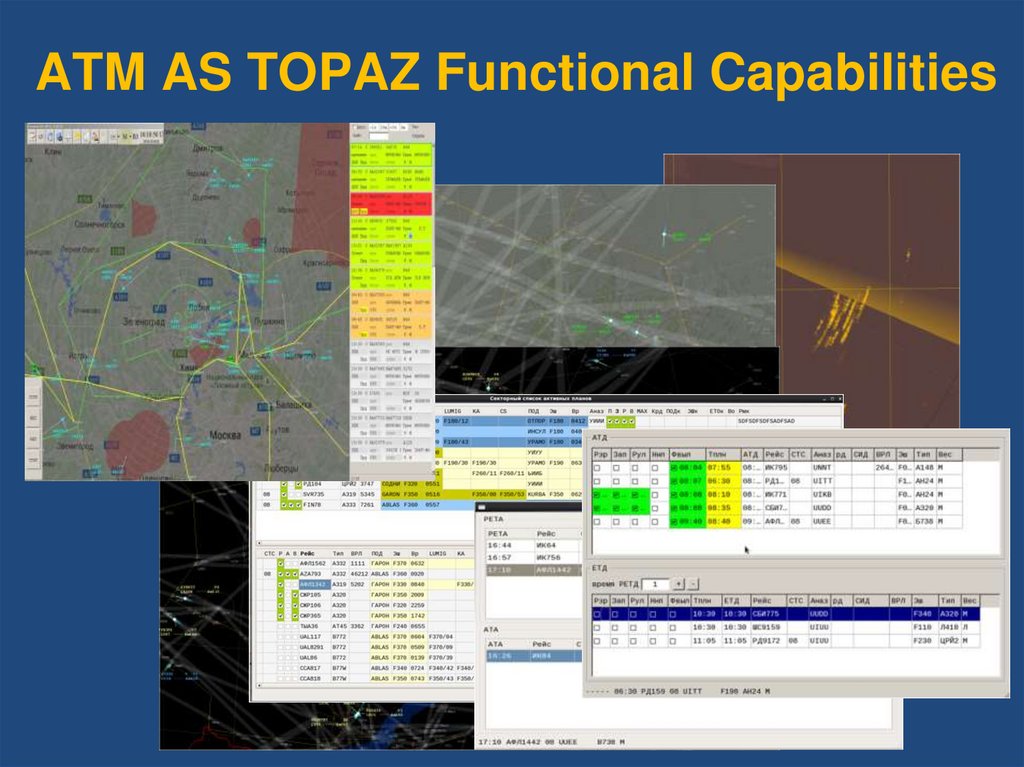The image size is (1024, 767).
Task: Select the Л410 type cell in ЕТД table
Action: coord(949,627)
